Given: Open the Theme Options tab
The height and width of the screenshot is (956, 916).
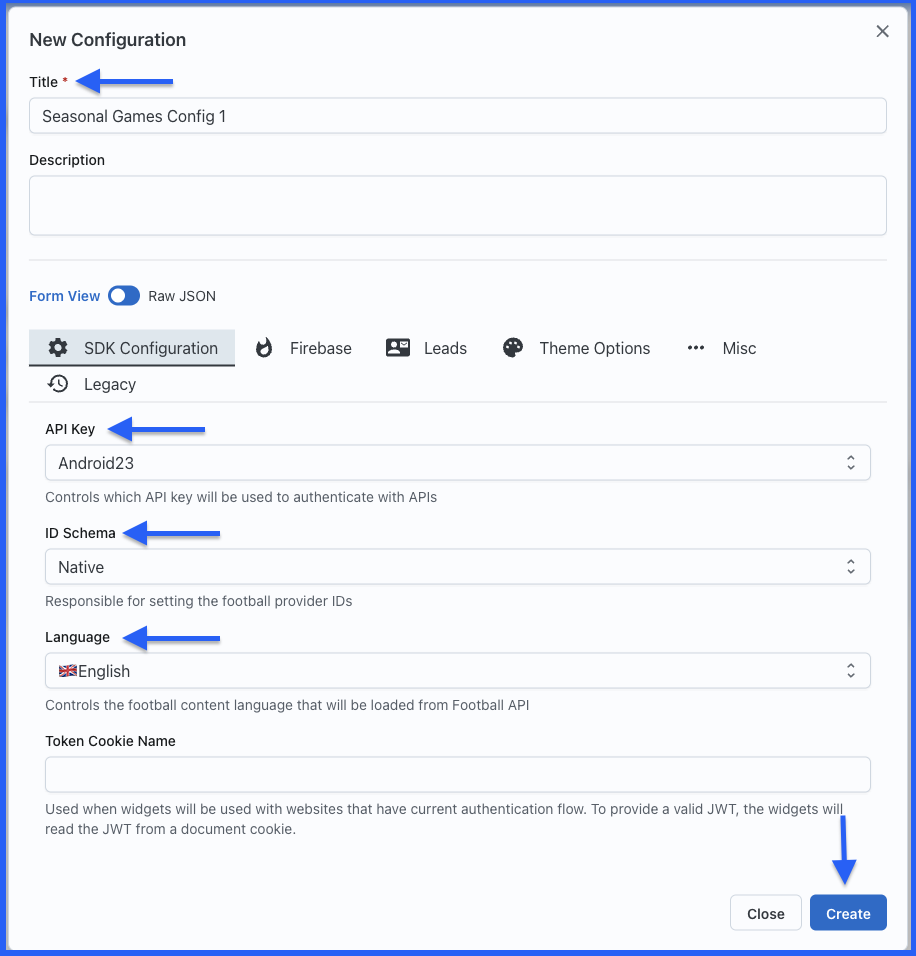Looking at the screenshot, I should (594, 348).
